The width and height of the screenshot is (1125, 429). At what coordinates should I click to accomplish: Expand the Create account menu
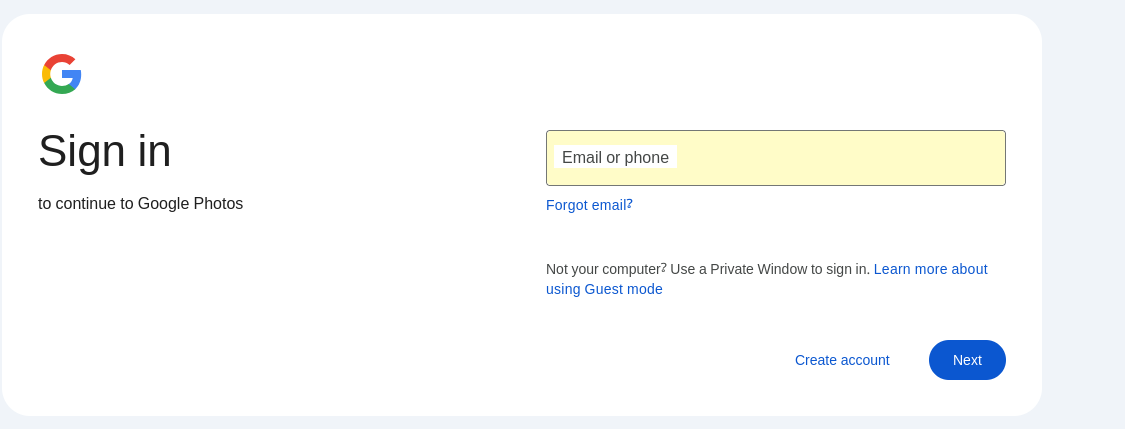pos(842,360)
